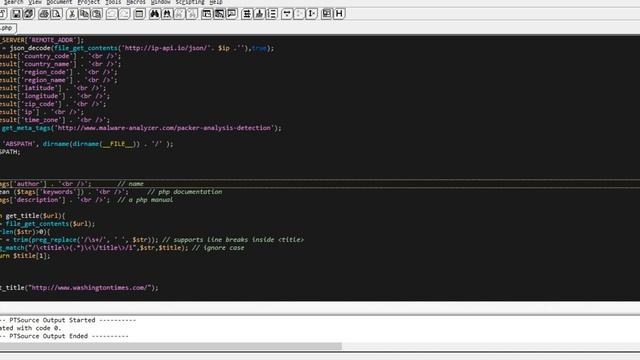Image resolution: width=640 pixels, height=360 pixels.
Task: Select the .php document tab
Action: pos(8,28)
